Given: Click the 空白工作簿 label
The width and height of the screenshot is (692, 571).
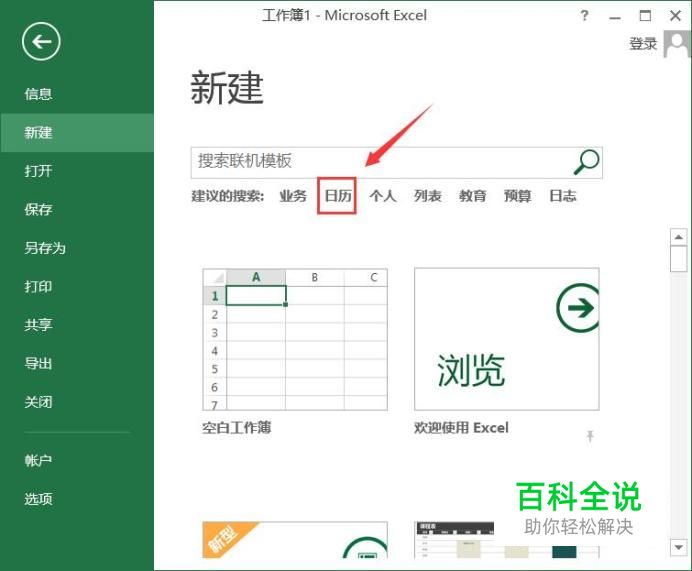Looking at the screenshot, I should (x=237, y=428).
